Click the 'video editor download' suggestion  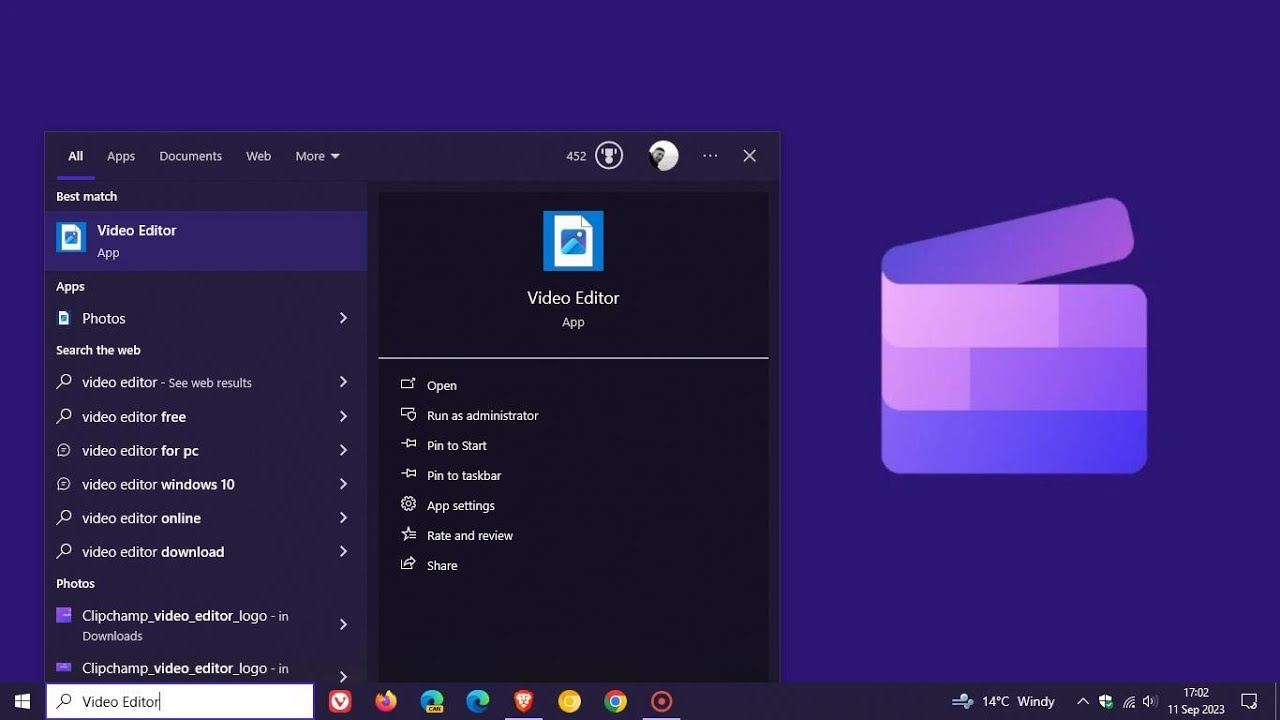[153, 552]
